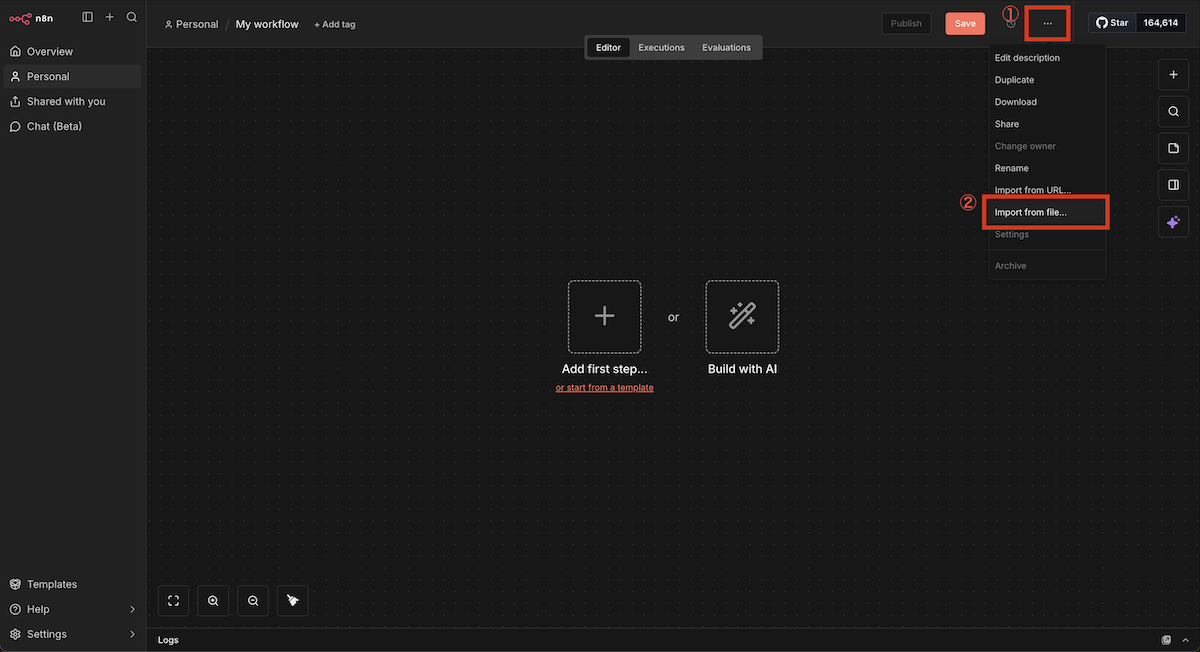Save the workflow

(x=964, y=22)
